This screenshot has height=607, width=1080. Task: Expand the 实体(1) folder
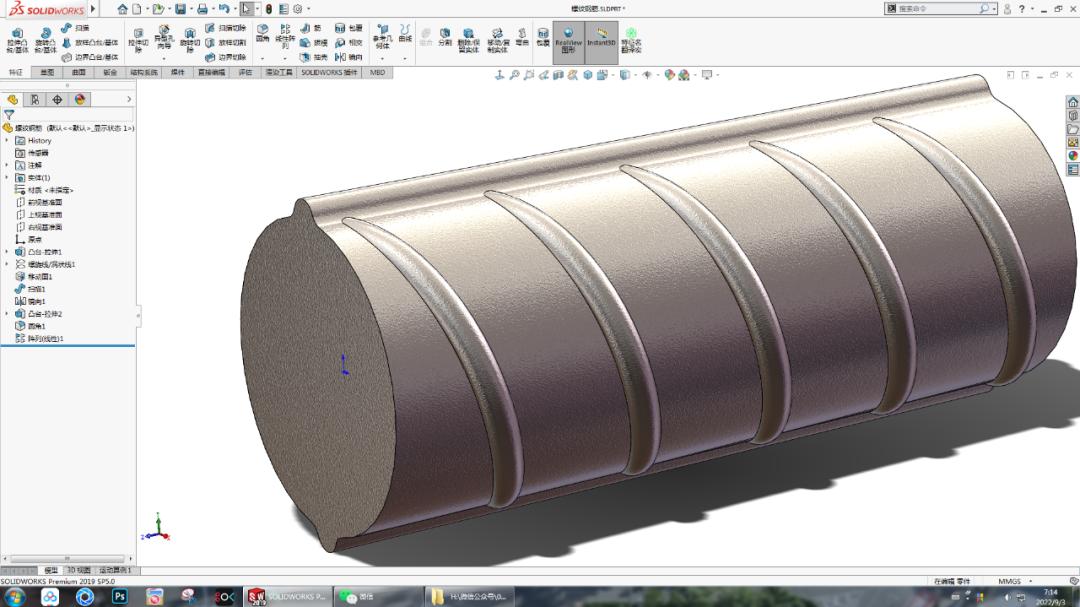(x=5, y=177)
